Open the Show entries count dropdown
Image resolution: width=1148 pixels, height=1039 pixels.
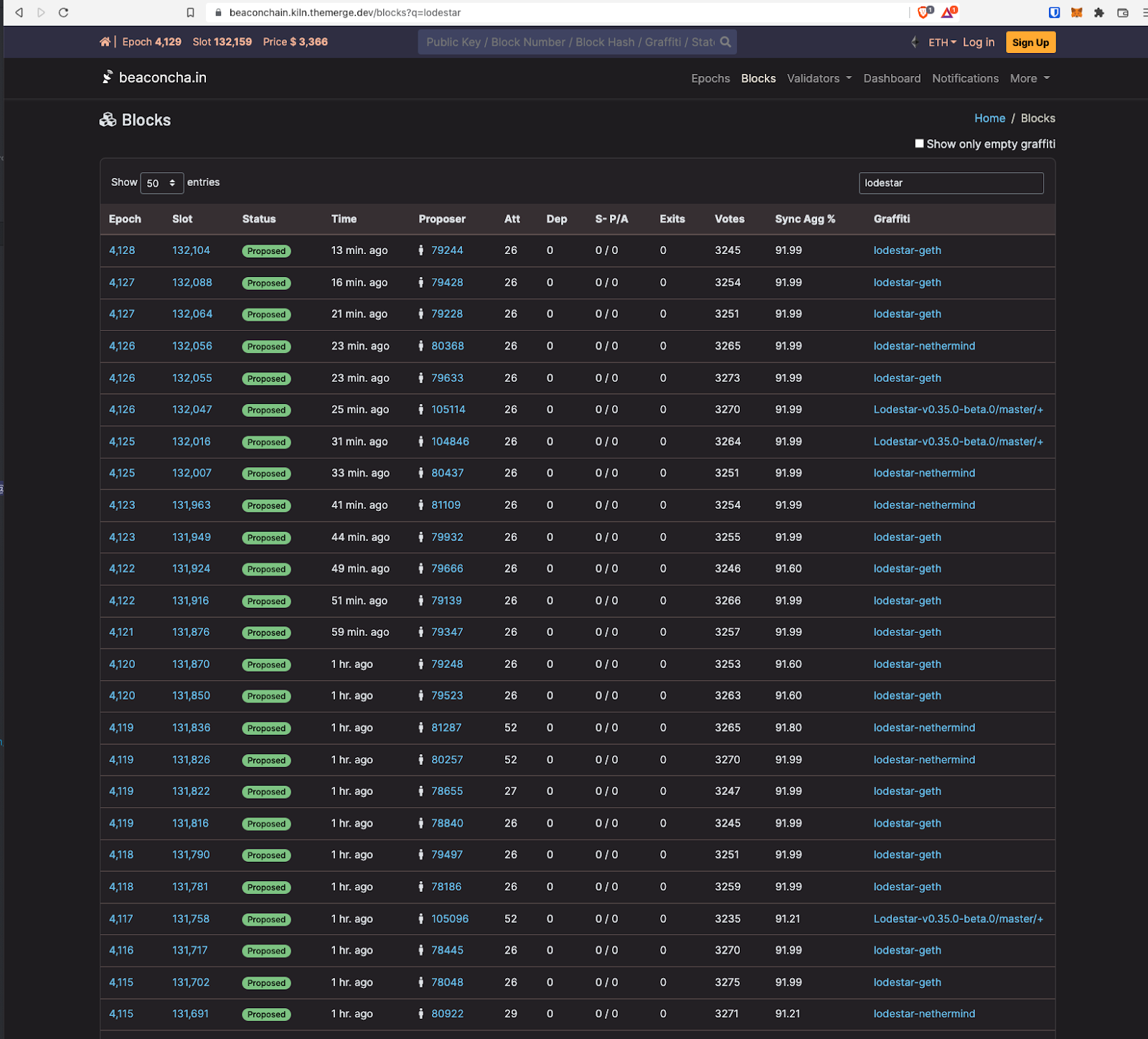point(162,183)
